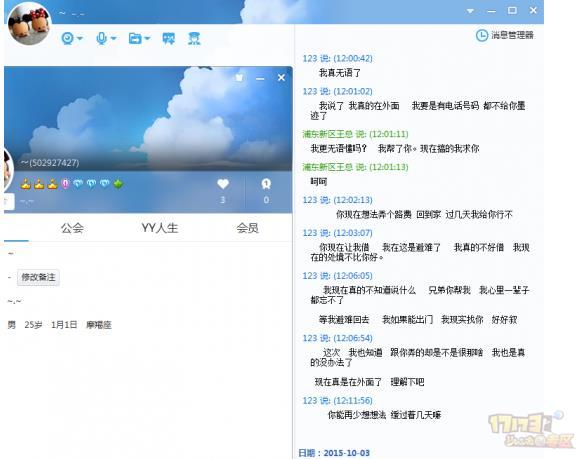
Task: Expand the microphone options dropdown arrow
Action: click(x=113, y=38)
